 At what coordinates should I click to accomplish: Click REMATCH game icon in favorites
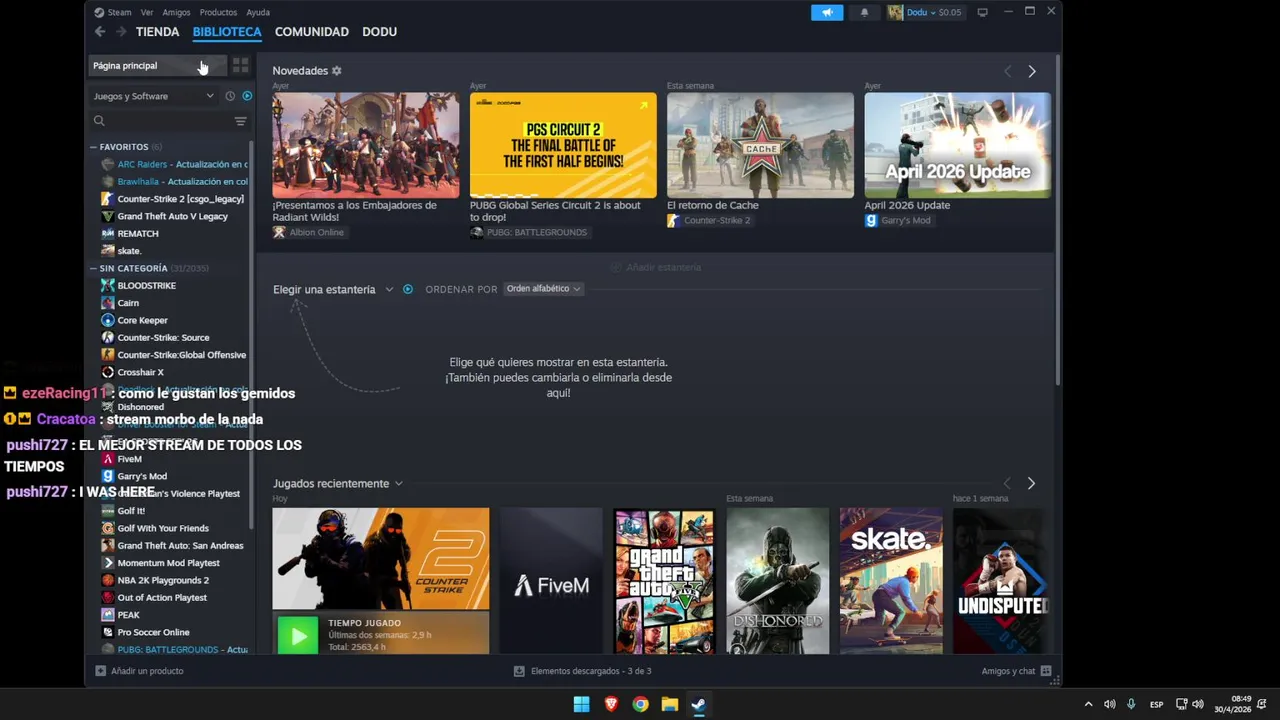108,233
